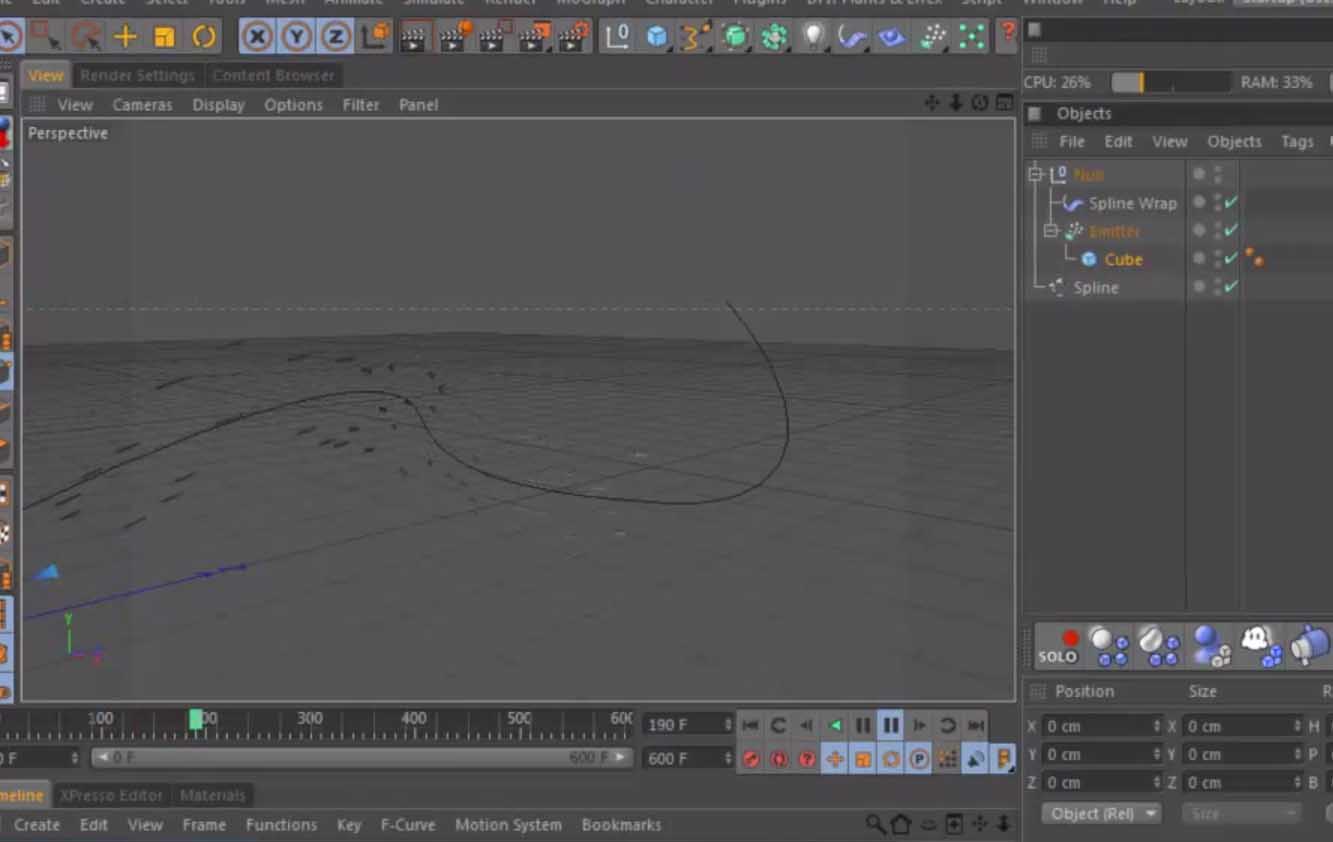This screenshot has width=1333, height=842.
Task: Click the Record Active Objects red button
Action: (x=751, y=759)
